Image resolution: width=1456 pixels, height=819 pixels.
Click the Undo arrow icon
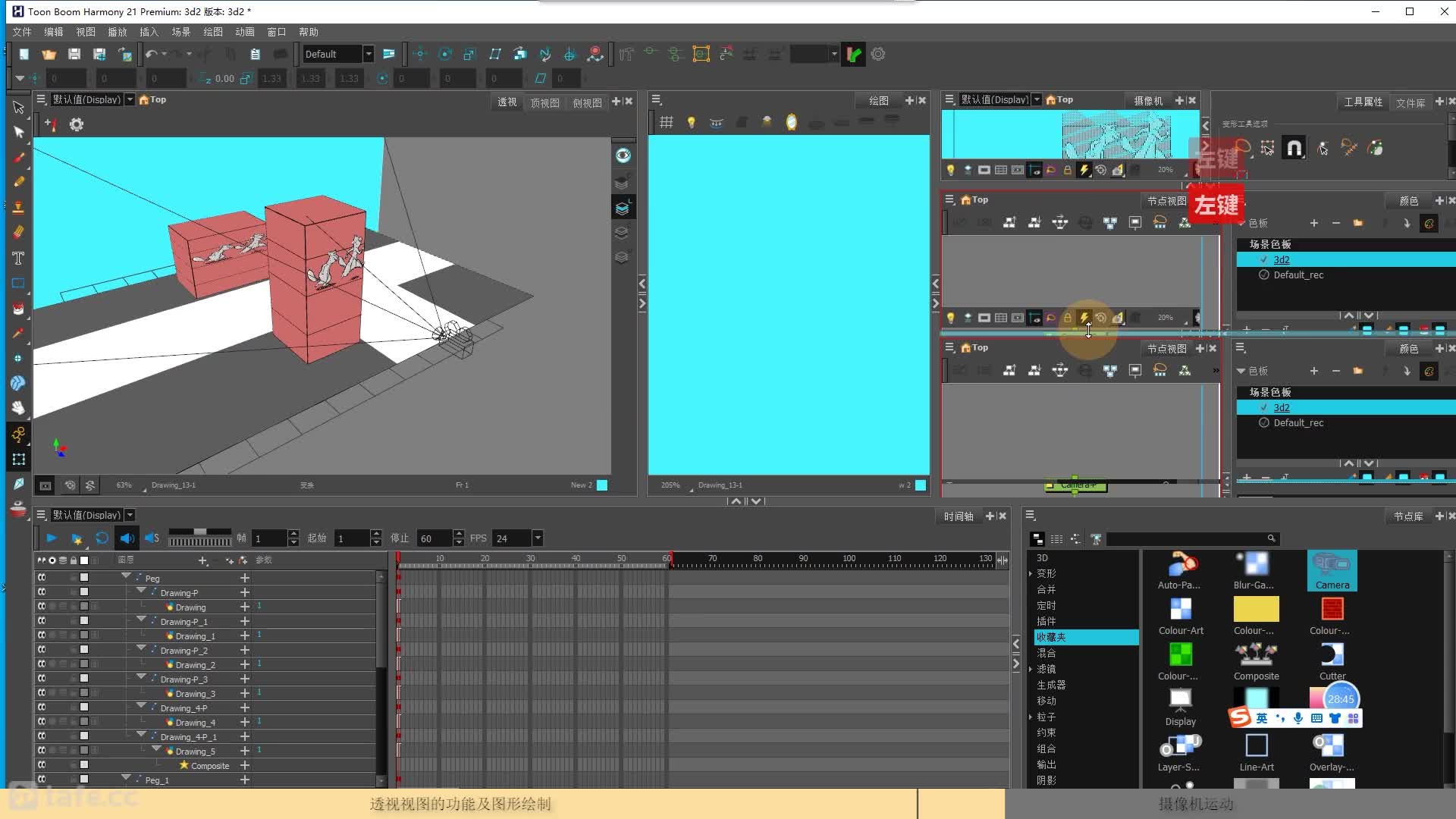151,54
